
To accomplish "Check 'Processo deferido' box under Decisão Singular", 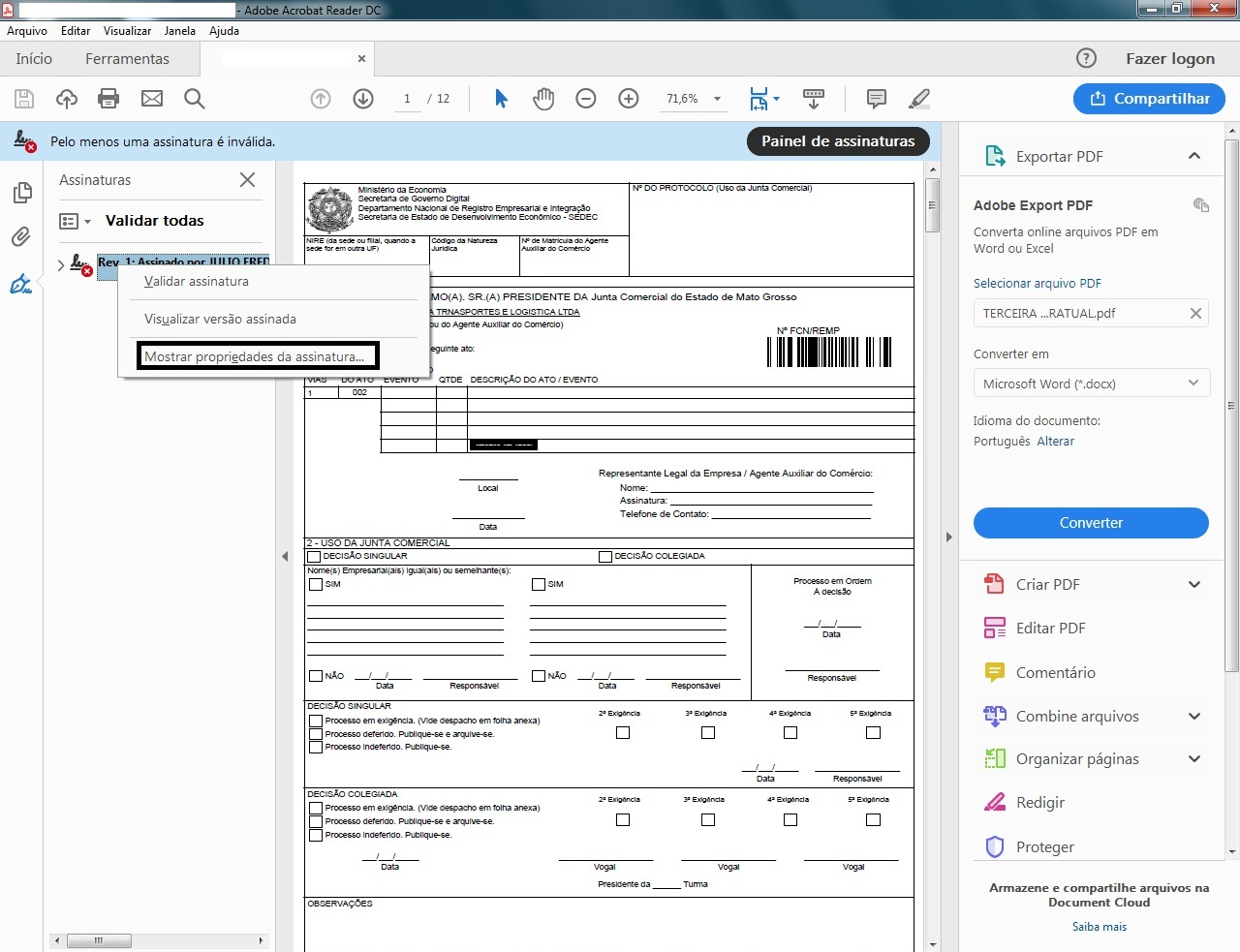I will (x=316, y=734).
